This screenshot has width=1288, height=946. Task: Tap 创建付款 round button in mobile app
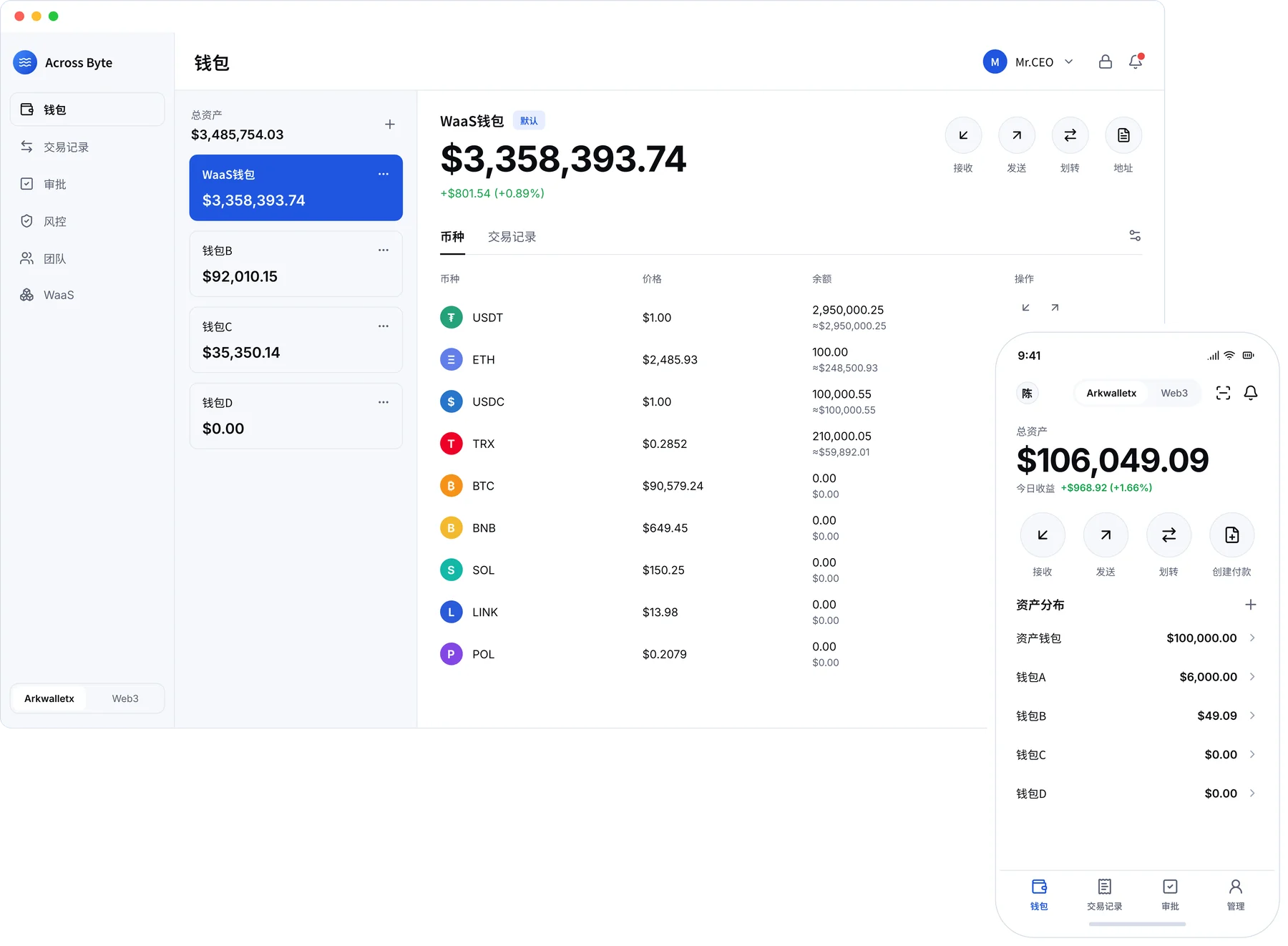click(1231, 535)
